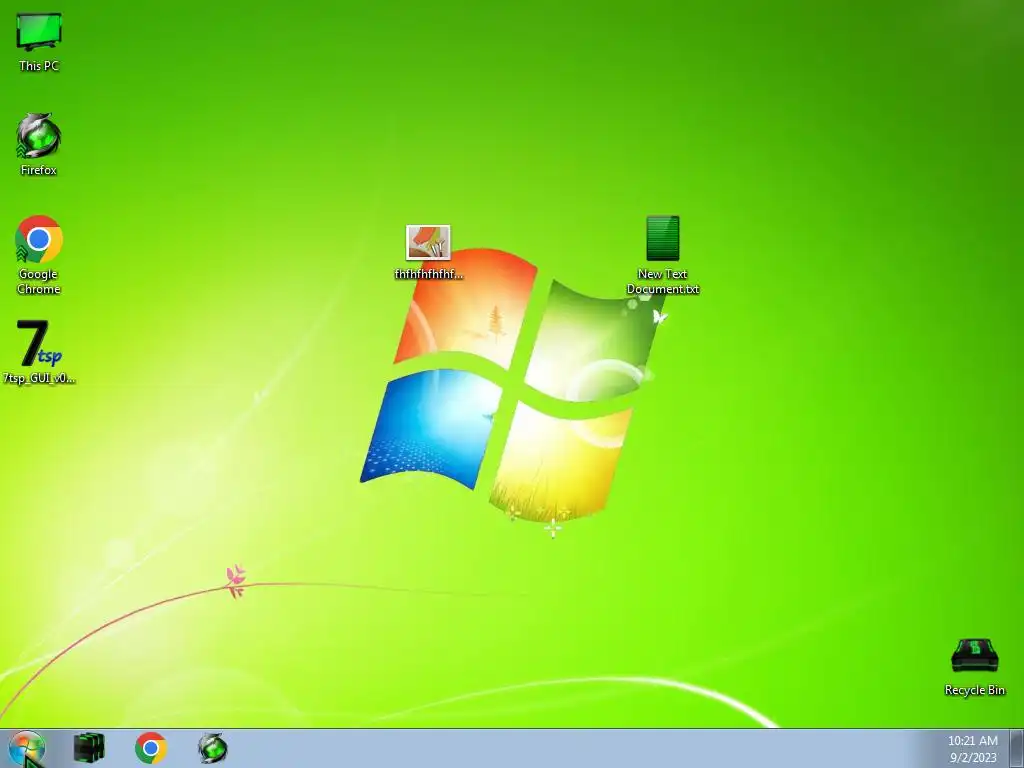1024x768 pixels.
Task: Open the clock showing 10:21 AM
Action: pos(973,749)
